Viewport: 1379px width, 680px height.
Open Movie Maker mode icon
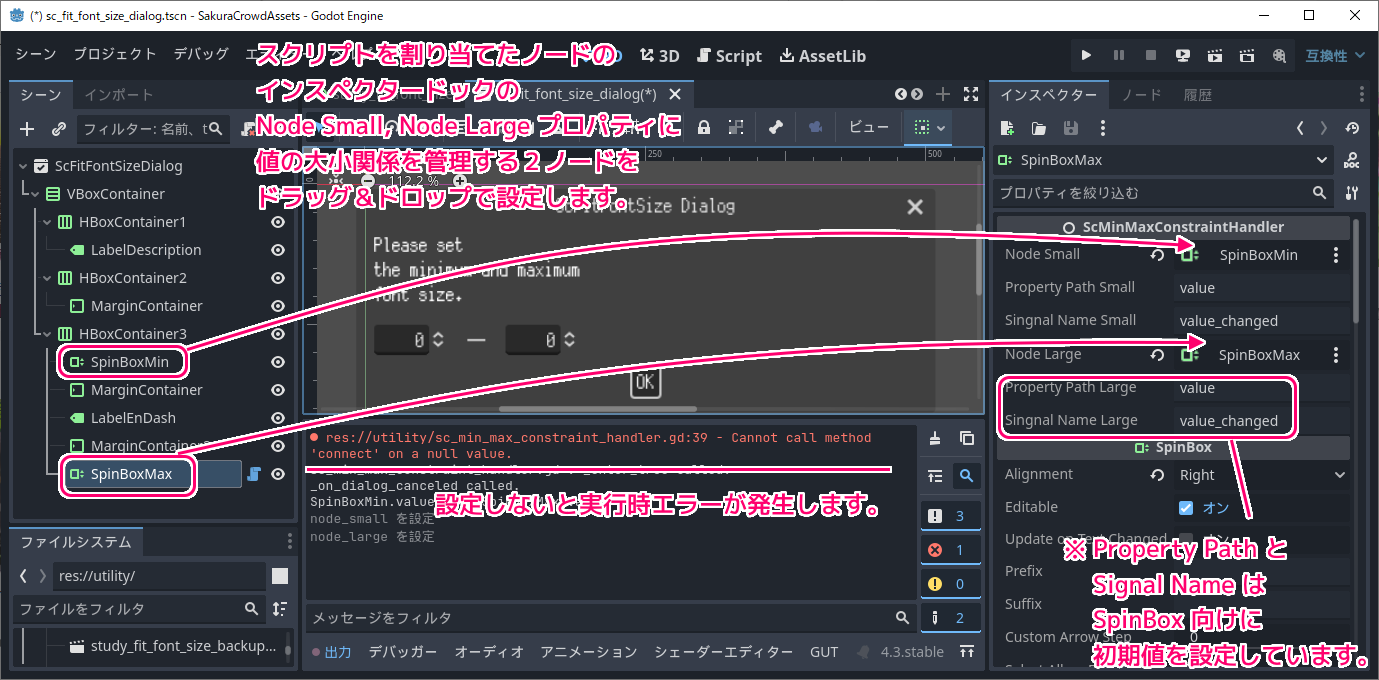pyautogui.click(x=1279, y=56)
